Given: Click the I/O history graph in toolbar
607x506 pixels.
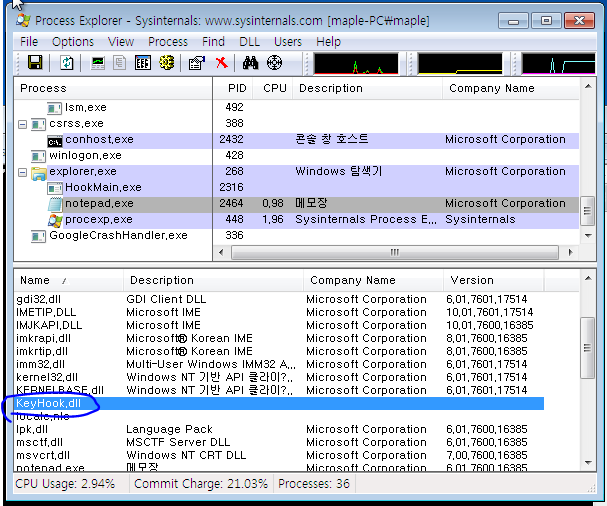Looking at the screenshot, I should pos(559,63).
